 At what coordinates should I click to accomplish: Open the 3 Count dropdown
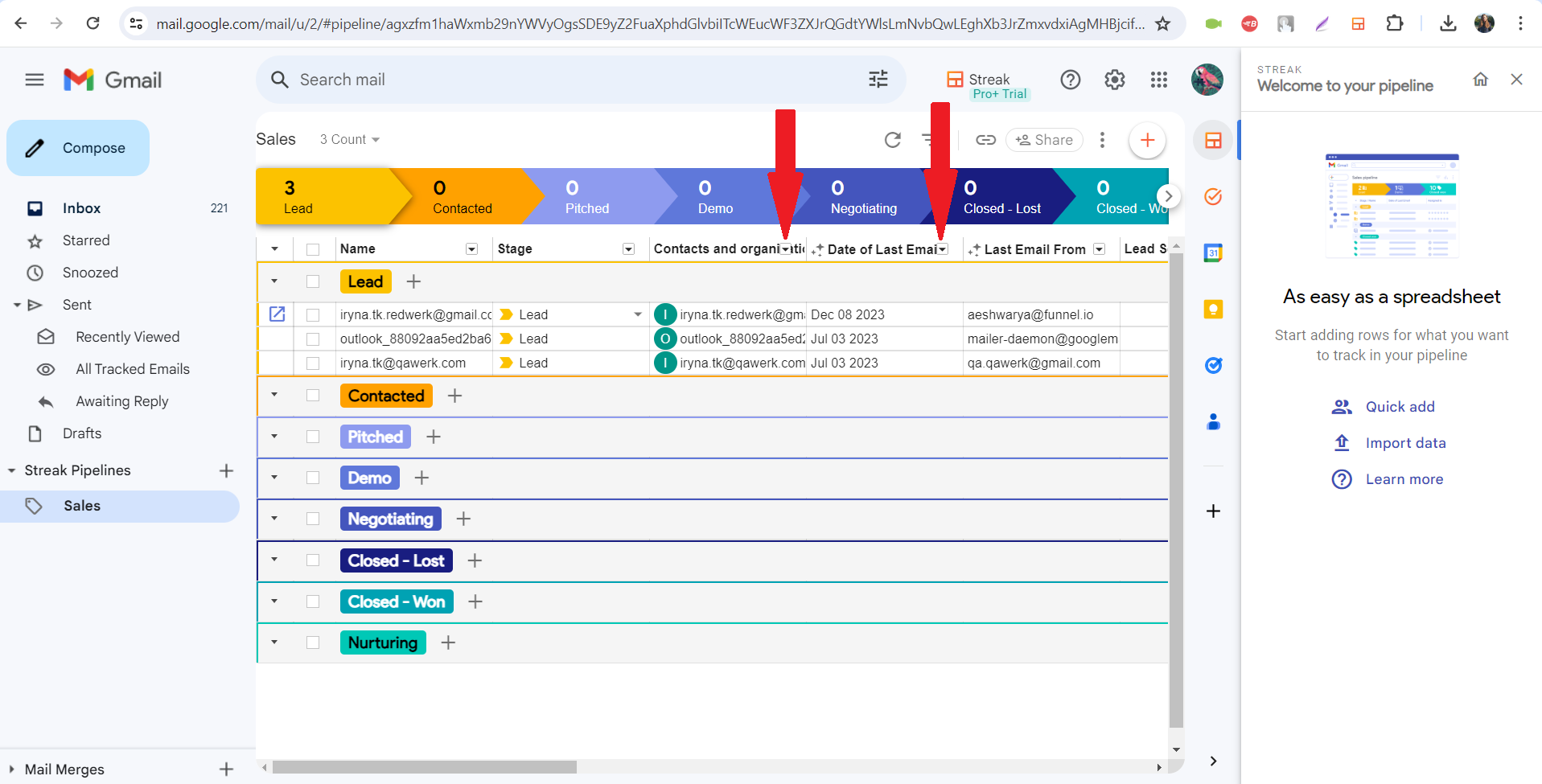[349, 139]
